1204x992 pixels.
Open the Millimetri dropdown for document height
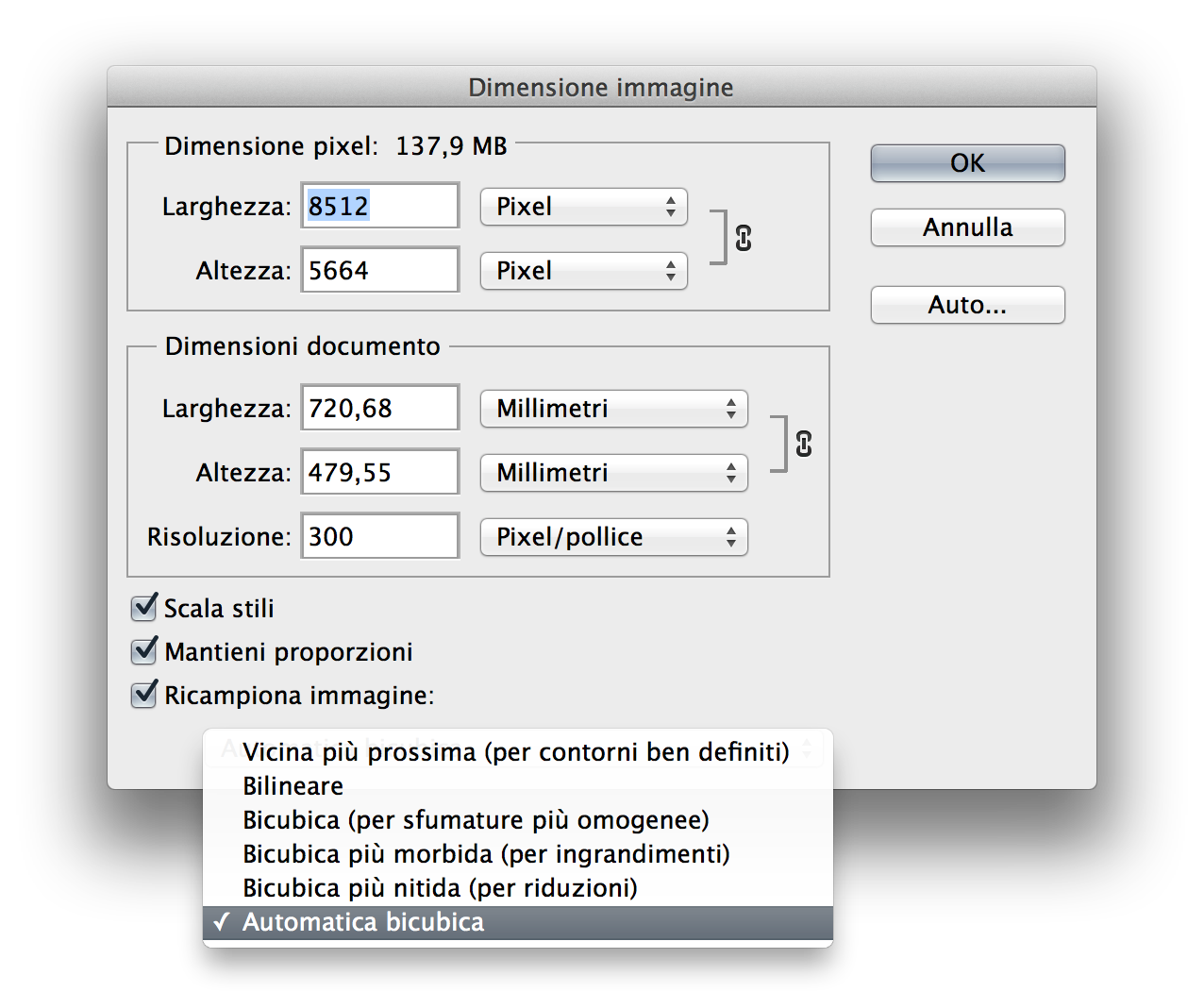[613, 473]
